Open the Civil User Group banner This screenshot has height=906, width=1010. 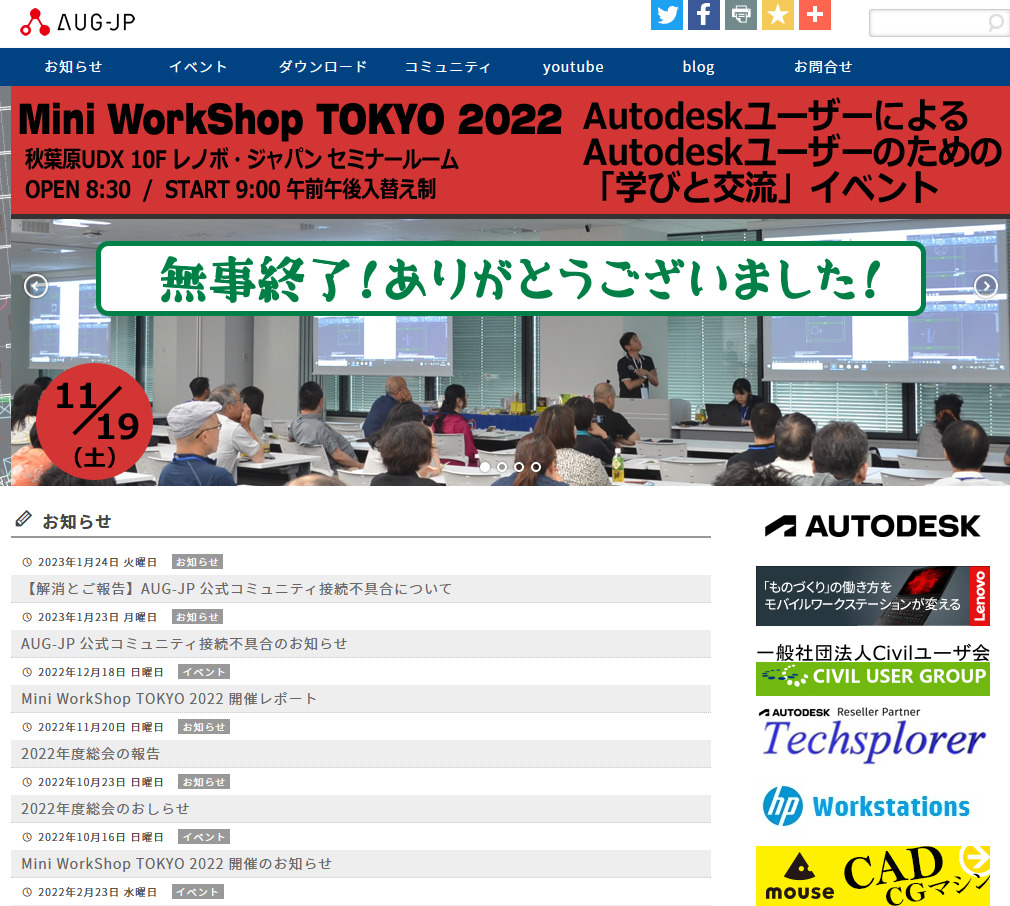(x=873, y=669)
